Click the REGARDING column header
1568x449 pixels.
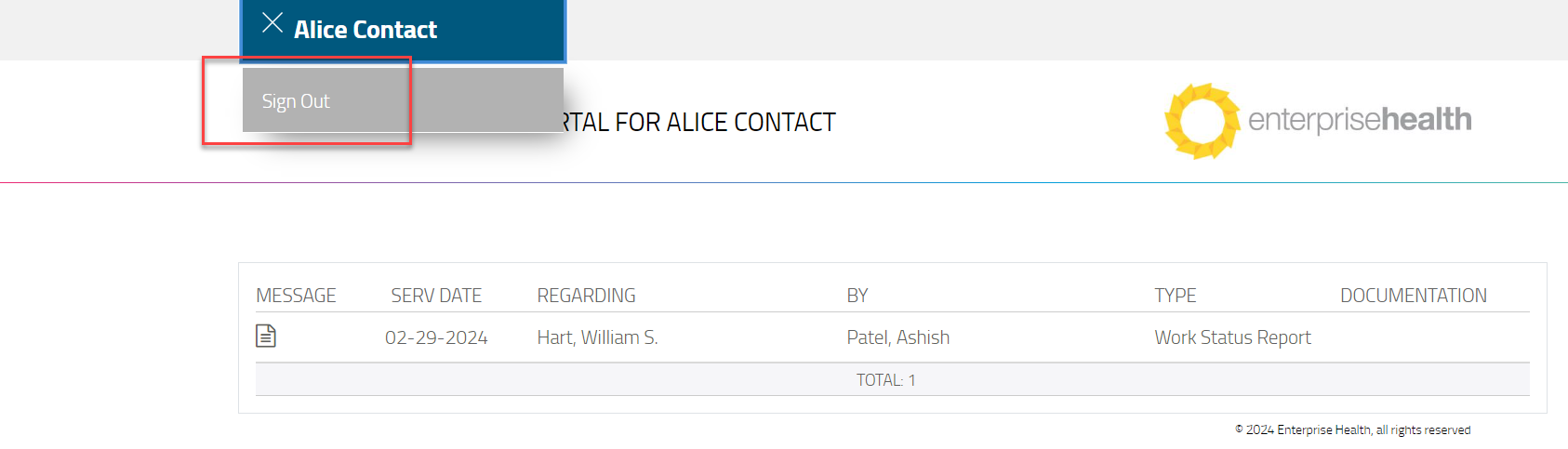586,296
